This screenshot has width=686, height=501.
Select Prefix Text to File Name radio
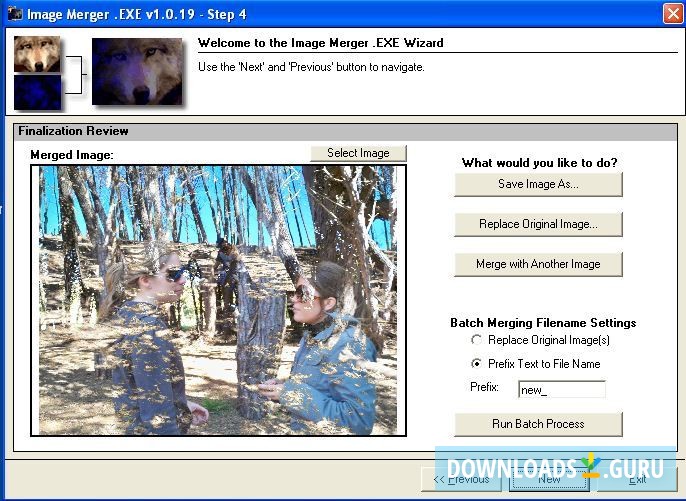tap(476, 364)
